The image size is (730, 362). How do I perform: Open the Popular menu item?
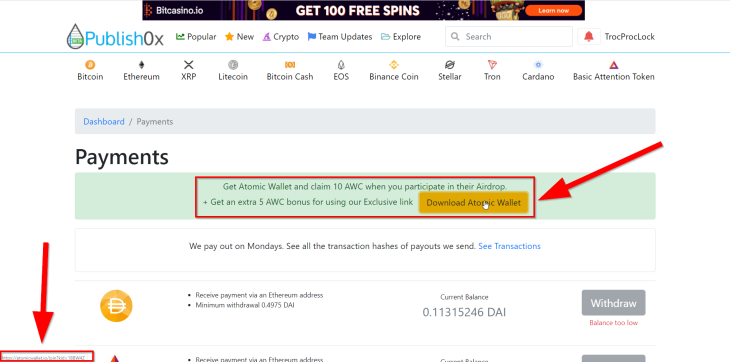coord(196,36)
